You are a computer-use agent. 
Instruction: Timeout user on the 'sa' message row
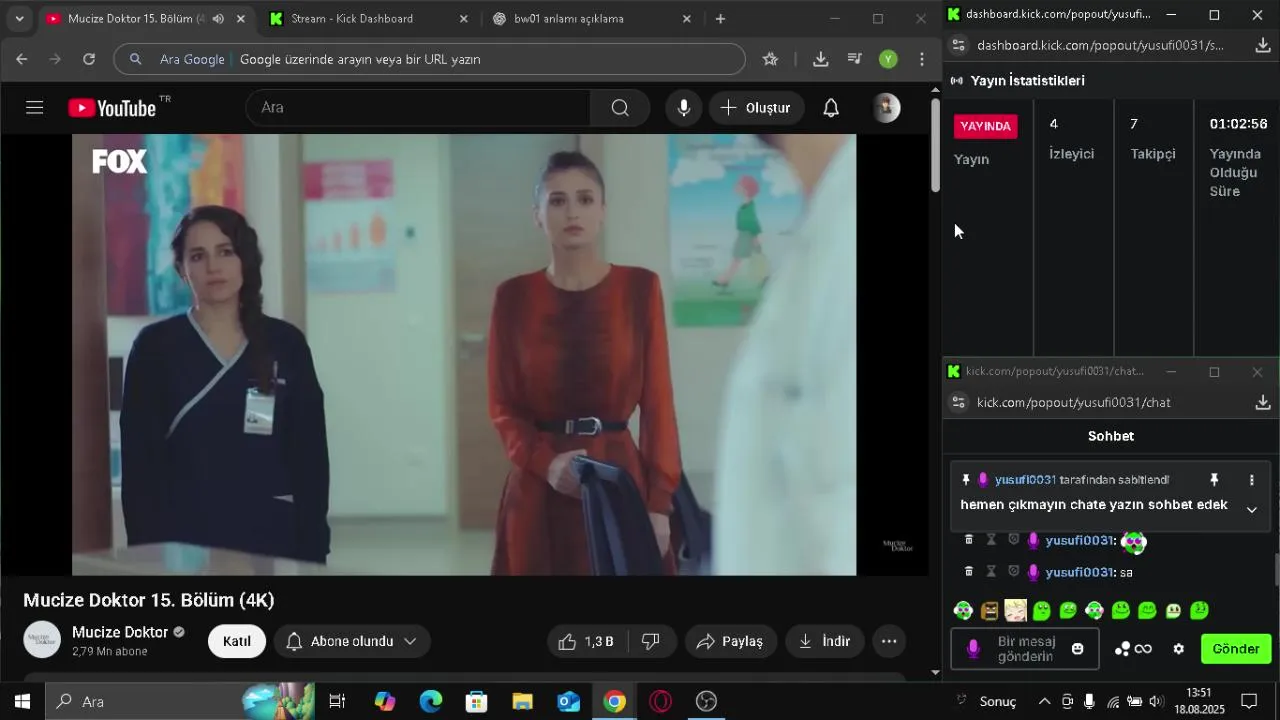[x=991, y=572]
